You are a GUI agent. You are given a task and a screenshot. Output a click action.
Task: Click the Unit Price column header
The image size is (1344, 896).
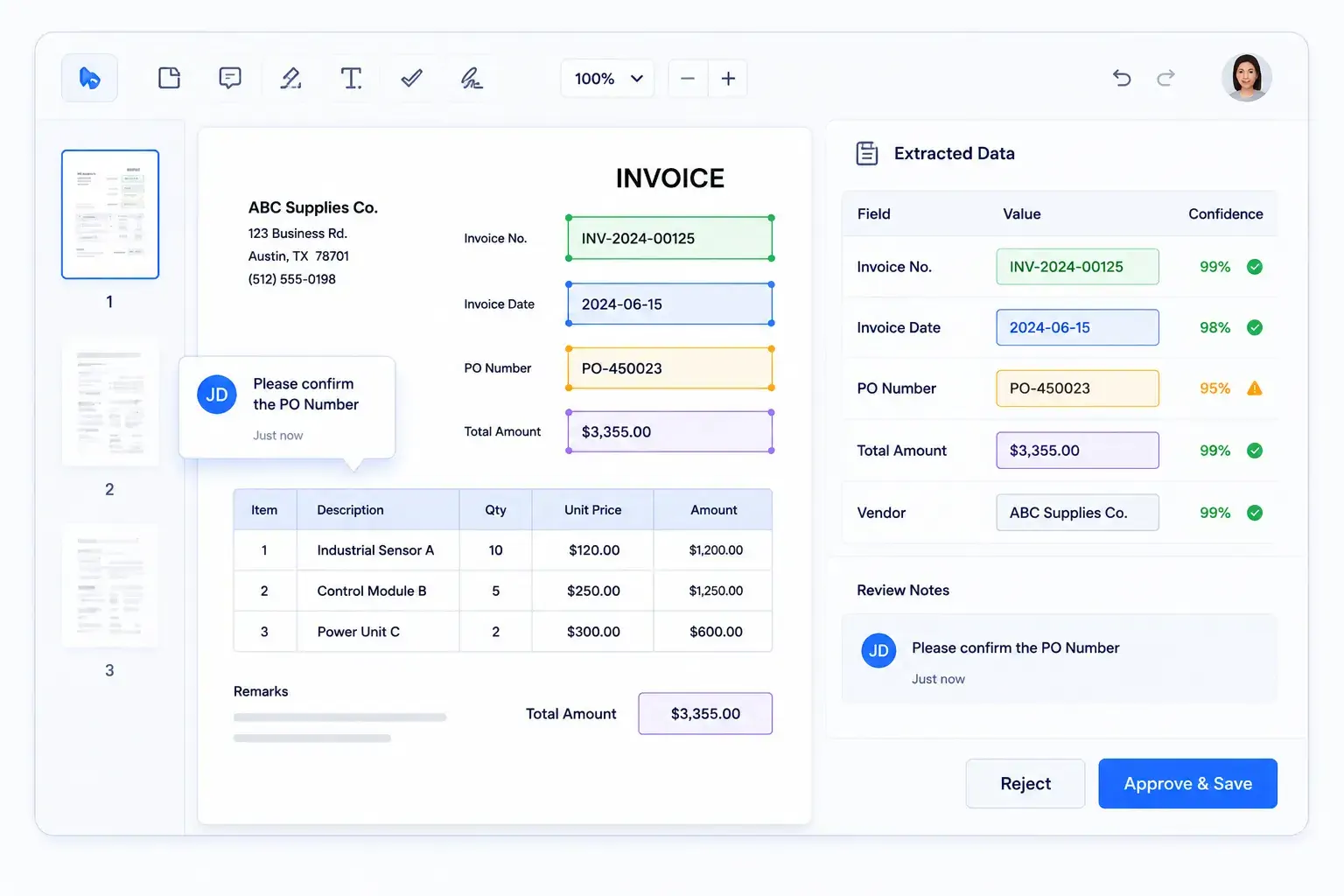(x=592, y=510)
